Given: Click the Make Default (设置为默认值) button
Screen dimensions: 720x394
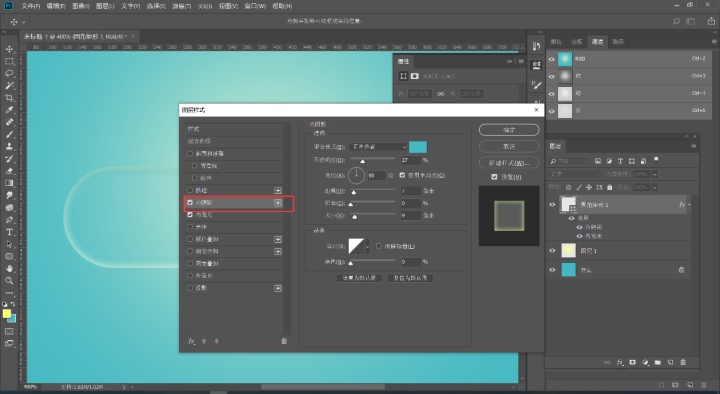Looking at the screenshot, I should point(359,278).
